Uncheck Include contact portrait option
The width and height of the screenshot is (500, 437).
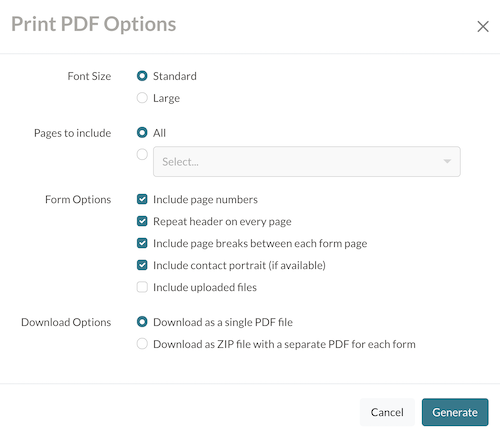pyautogui.click(x=142, y=265)
